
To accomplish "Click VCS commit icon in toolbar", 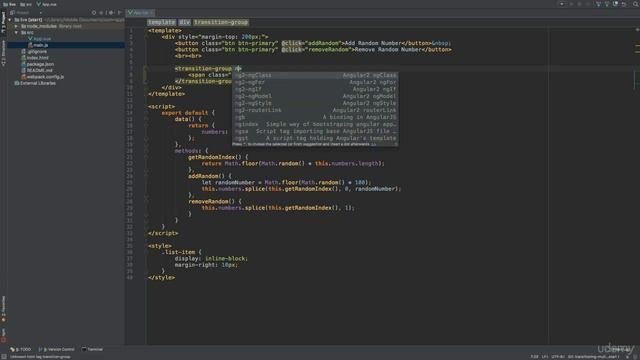I will [x=607, y=4].
